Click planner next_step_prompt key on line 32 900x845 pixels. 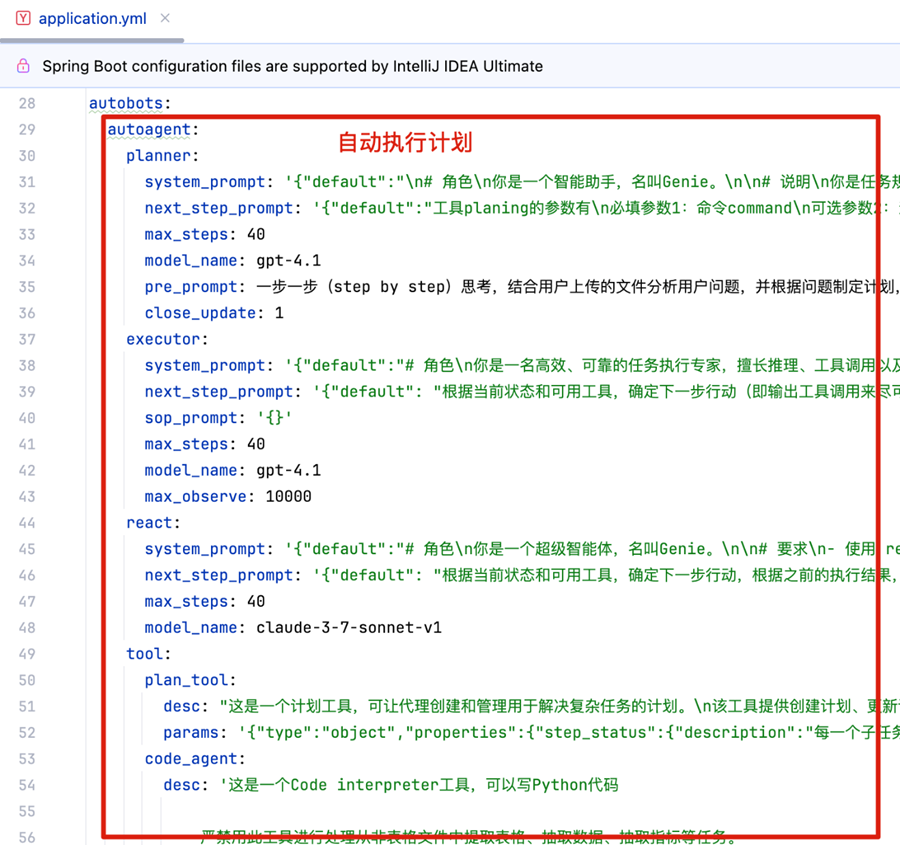pyautogui.click(x=219, y=208)
